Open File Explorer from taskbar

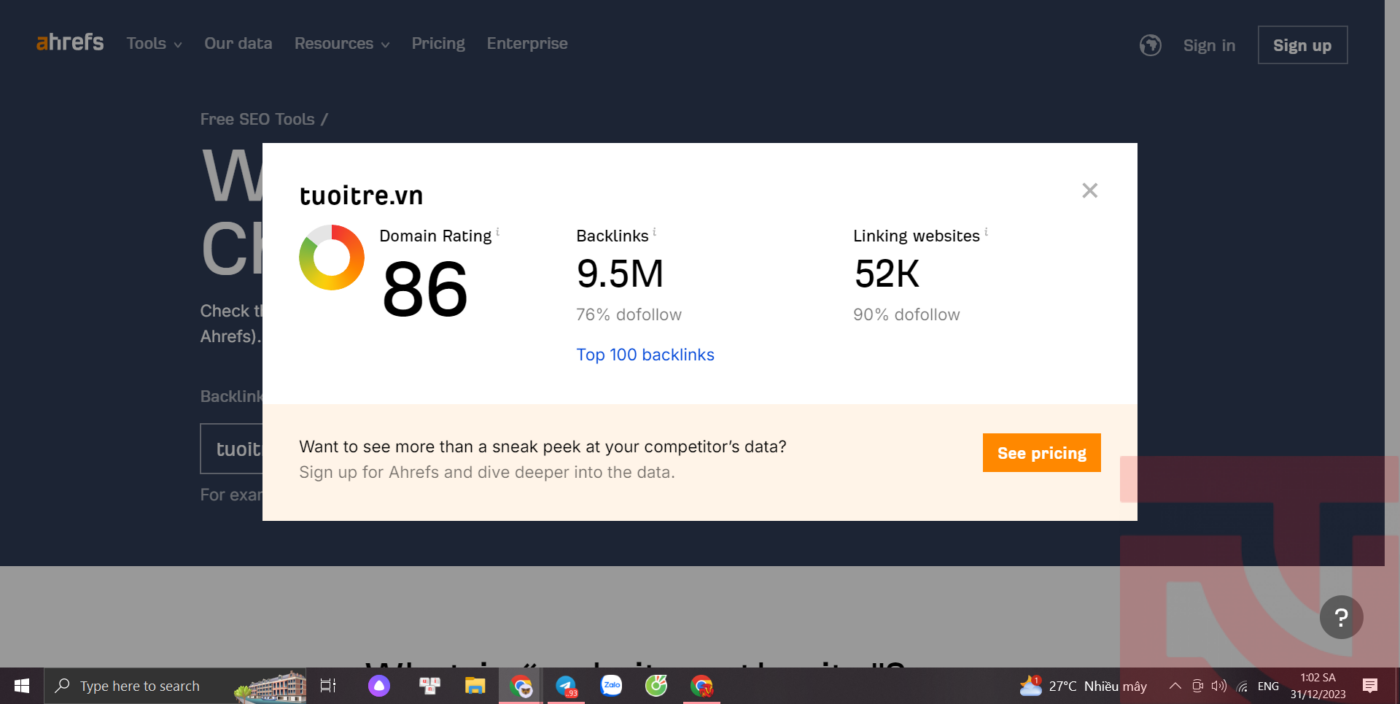coord(475,686)
